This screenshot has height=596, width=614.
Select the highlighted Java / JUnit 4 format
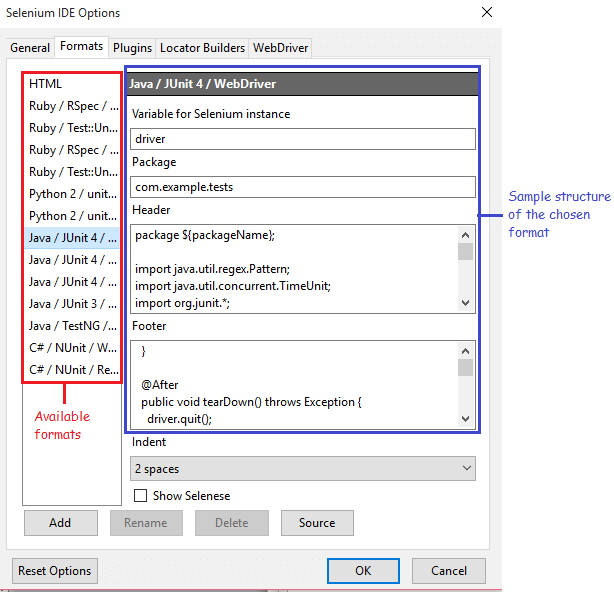click(73, 238)
